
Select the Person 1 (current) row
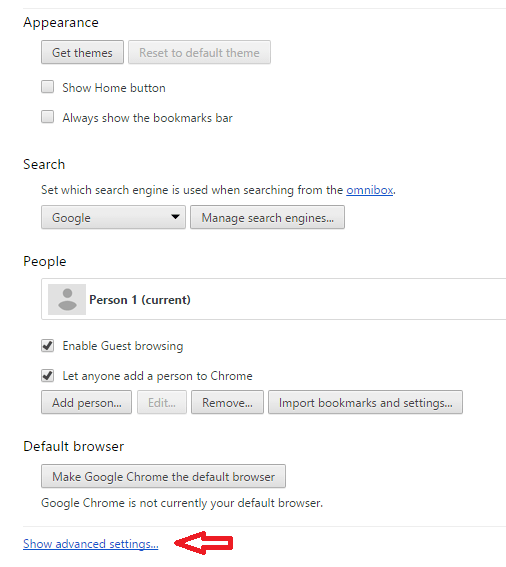(x=273, y=299)
